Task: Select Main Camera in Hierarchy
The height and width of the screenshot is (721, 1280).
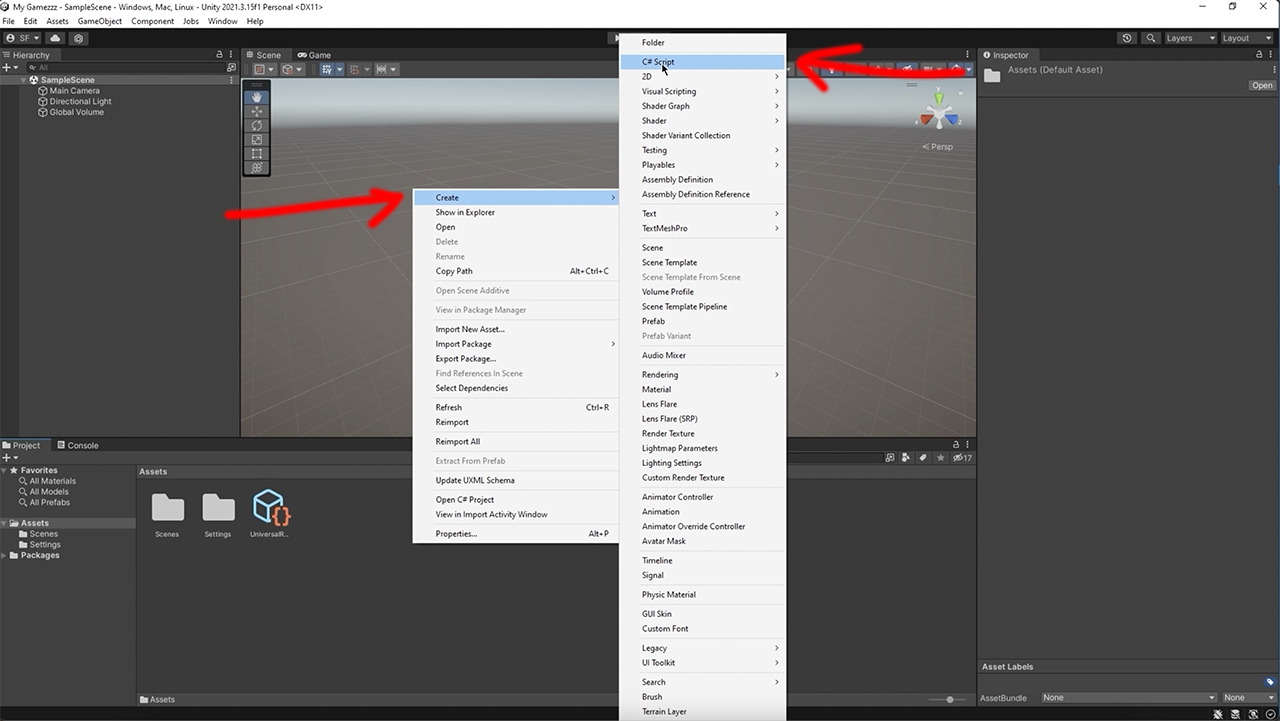Action: click(74, 91)
